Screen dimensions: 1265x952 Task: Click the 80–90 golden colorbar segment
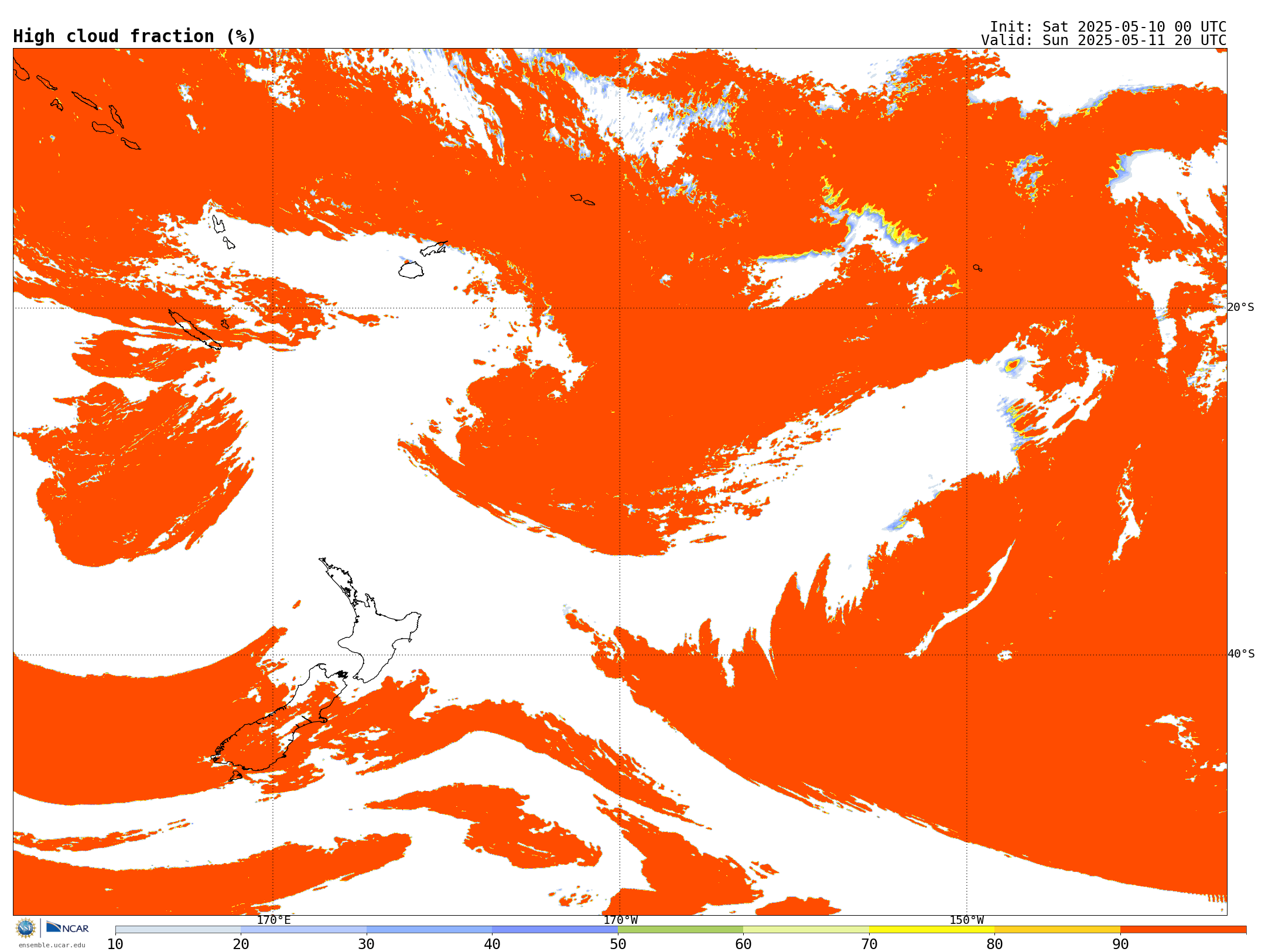point(1057,930)
